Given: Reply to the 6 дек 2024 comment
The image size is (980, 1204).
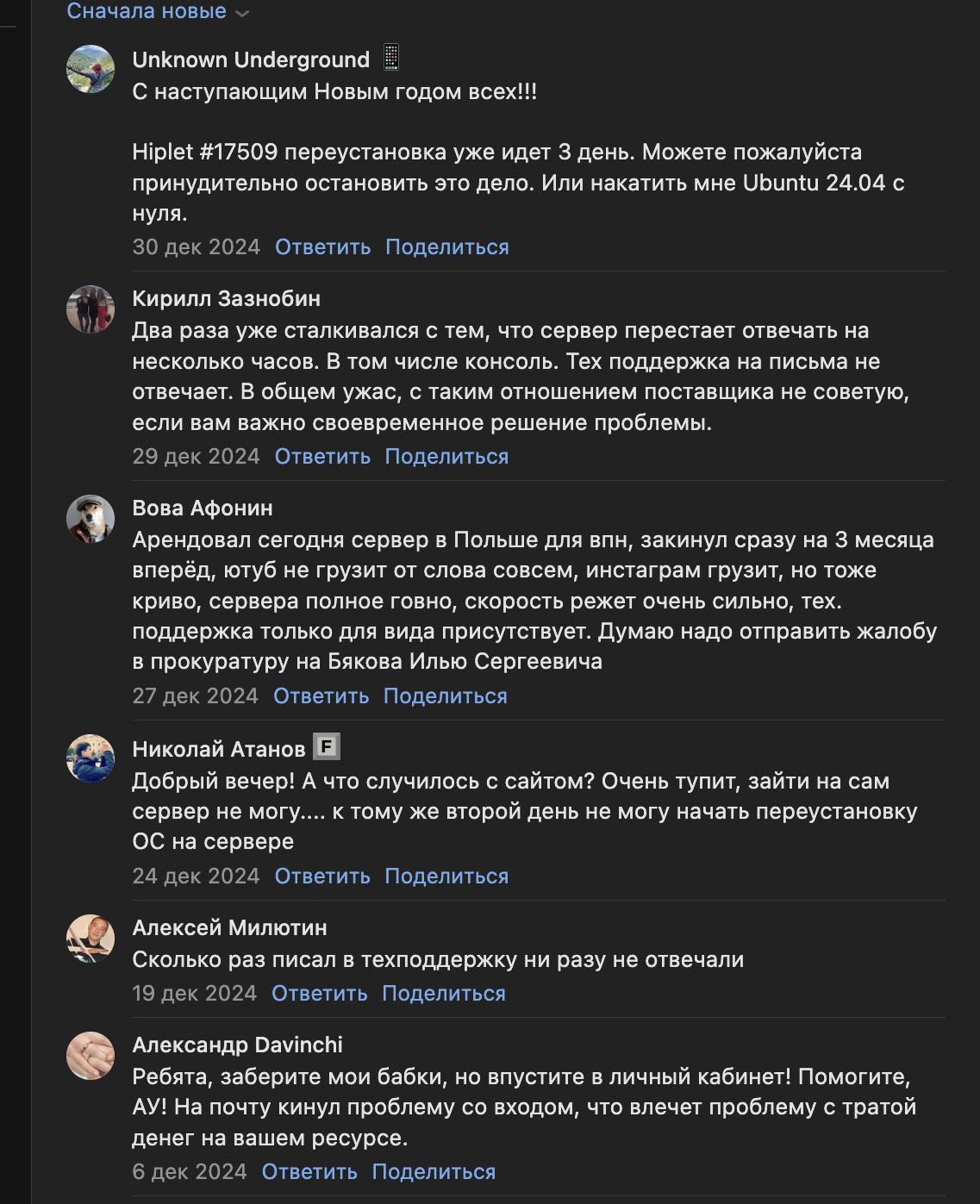Looking at the screenshot, I should (x=309, y=1172).
